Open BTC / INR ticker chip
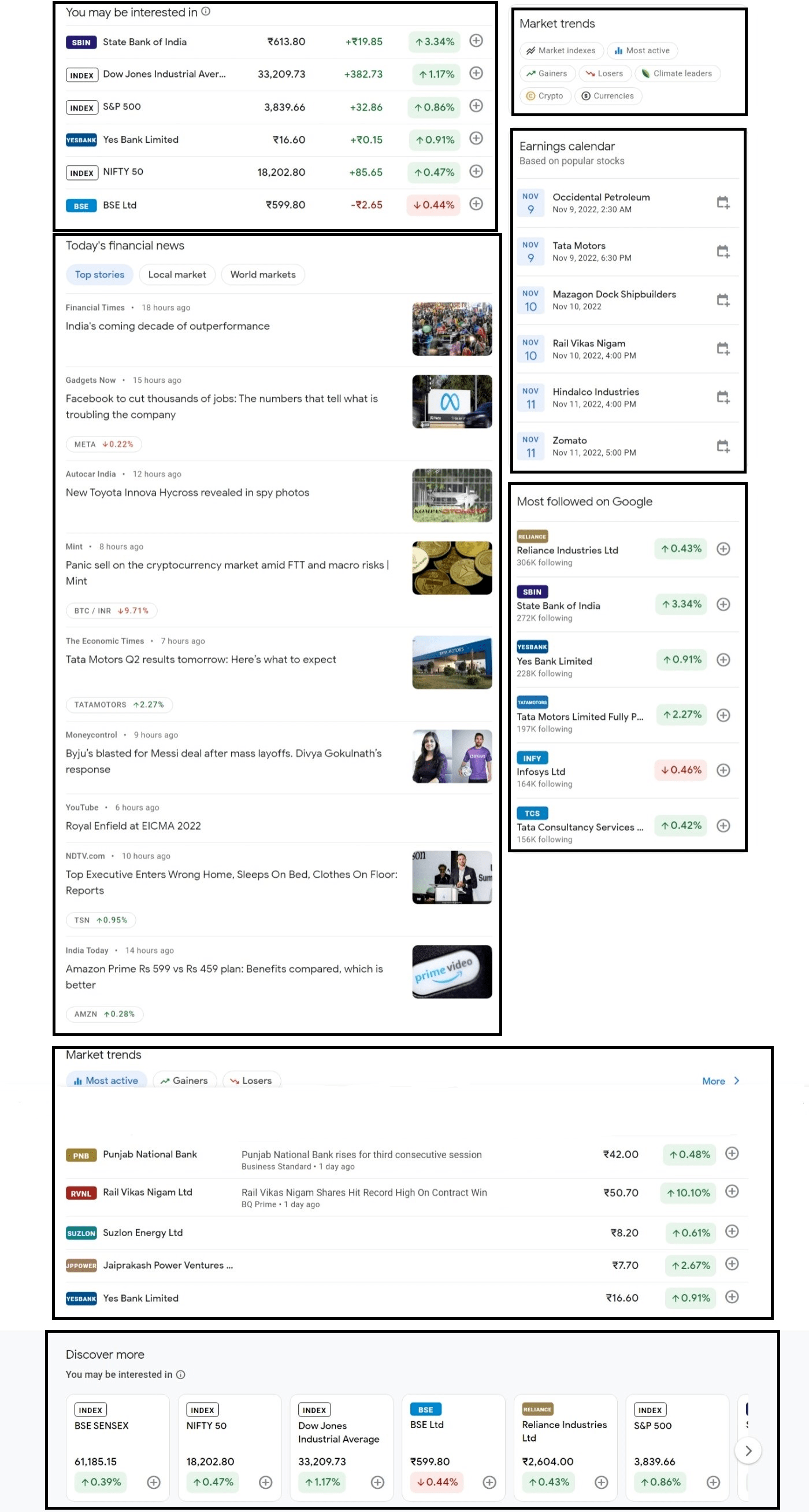Viewport: 809px width, 1512px height. click(112, 611)
